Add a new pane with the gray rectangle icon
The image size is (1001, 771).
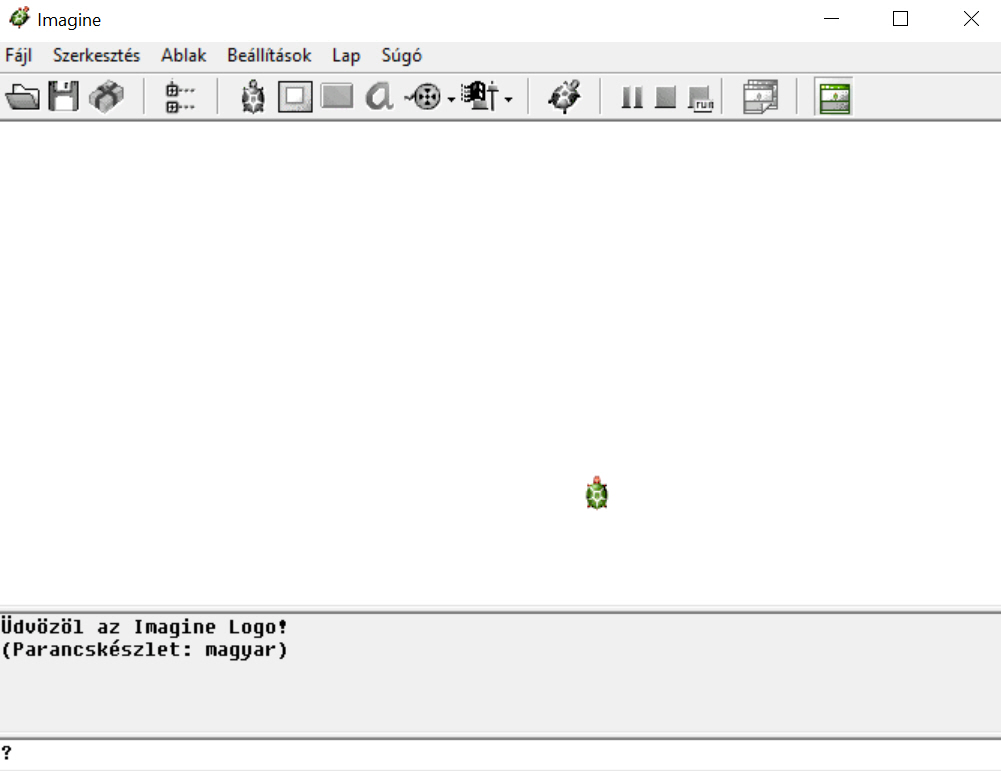click(337, 97)
